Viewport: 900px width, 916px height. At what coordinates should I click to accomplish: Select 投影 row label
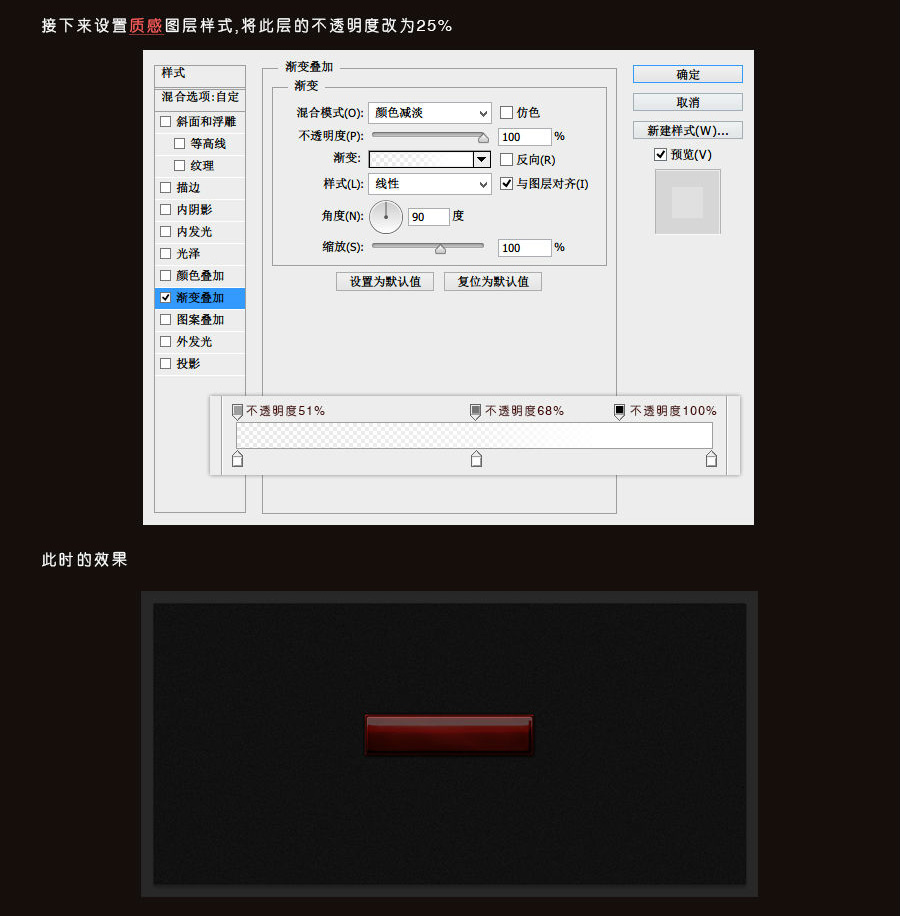click(x=188, y=363)
